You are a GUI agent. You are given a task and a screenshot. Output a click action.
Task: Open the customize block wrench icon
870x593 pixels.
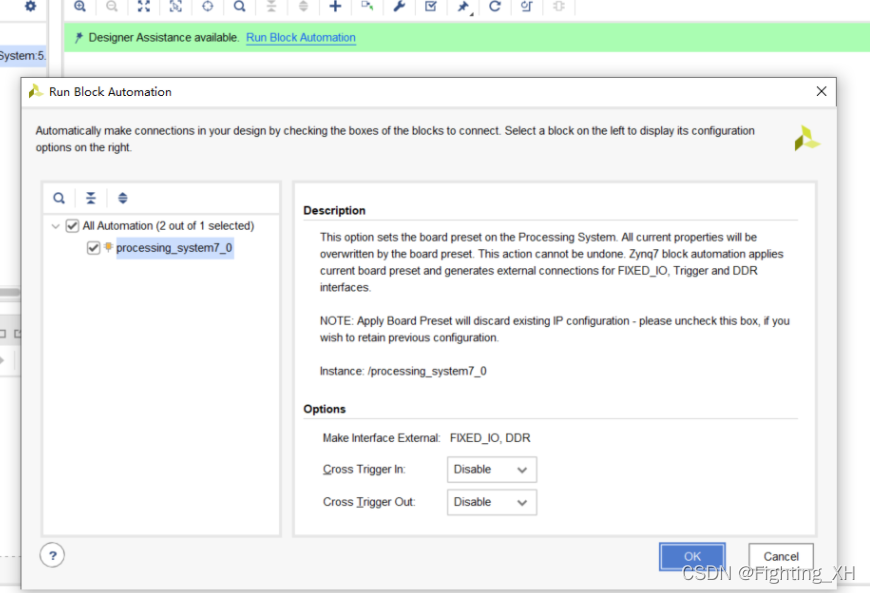pos(399,6)
